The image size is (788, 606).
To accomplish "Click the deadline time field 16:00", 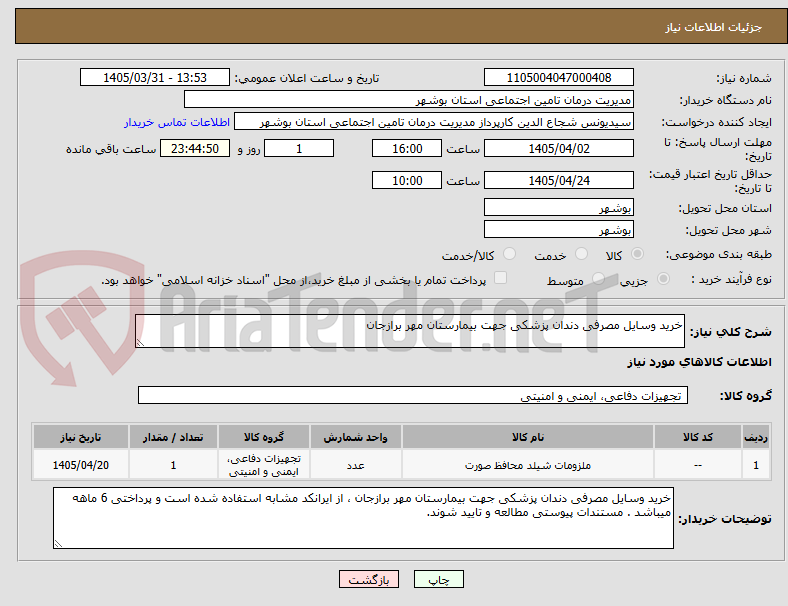I will (x=407, y=148).
